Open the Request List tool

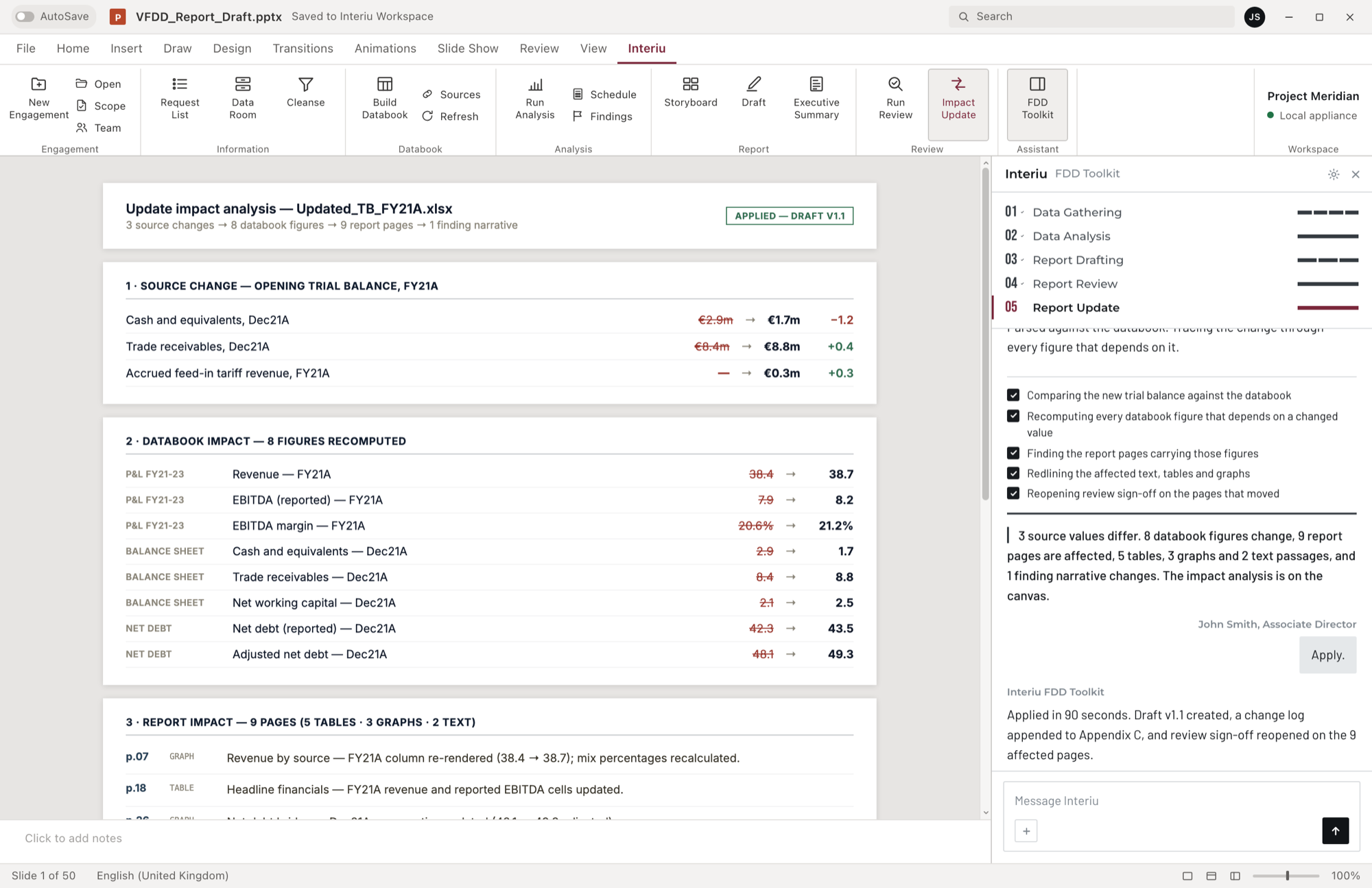180,99
